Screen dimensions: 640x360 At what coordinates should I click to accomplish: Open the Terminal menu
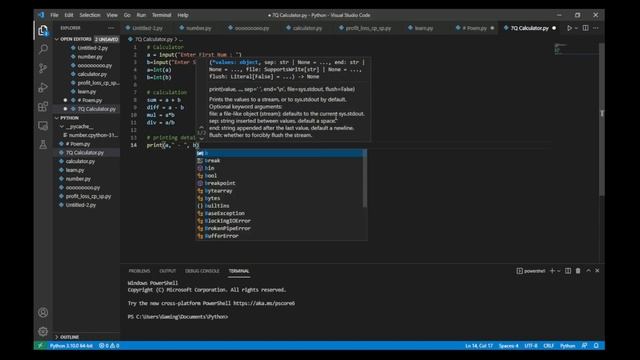[162, 15]
